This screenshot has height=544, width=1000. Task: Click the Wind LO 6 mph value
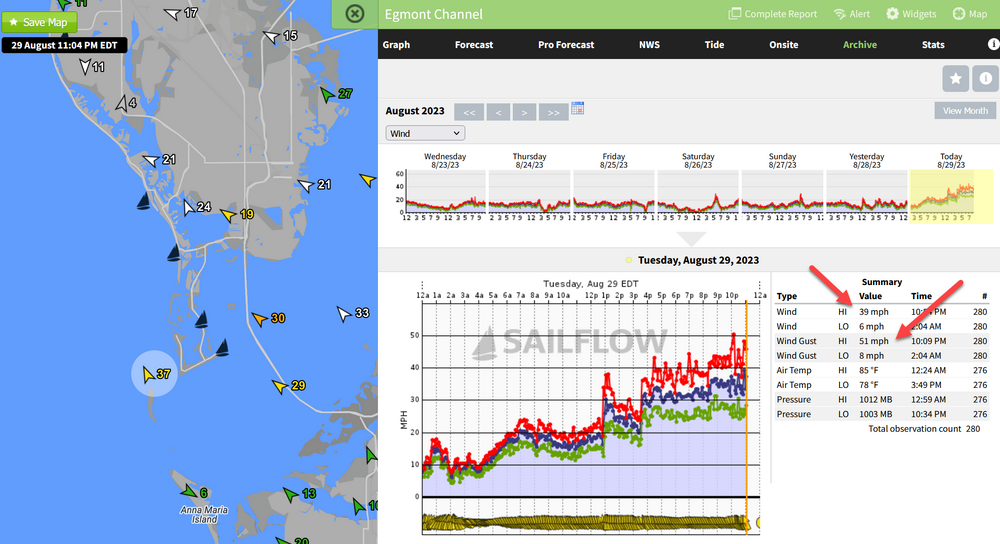[x=871, y=327]
